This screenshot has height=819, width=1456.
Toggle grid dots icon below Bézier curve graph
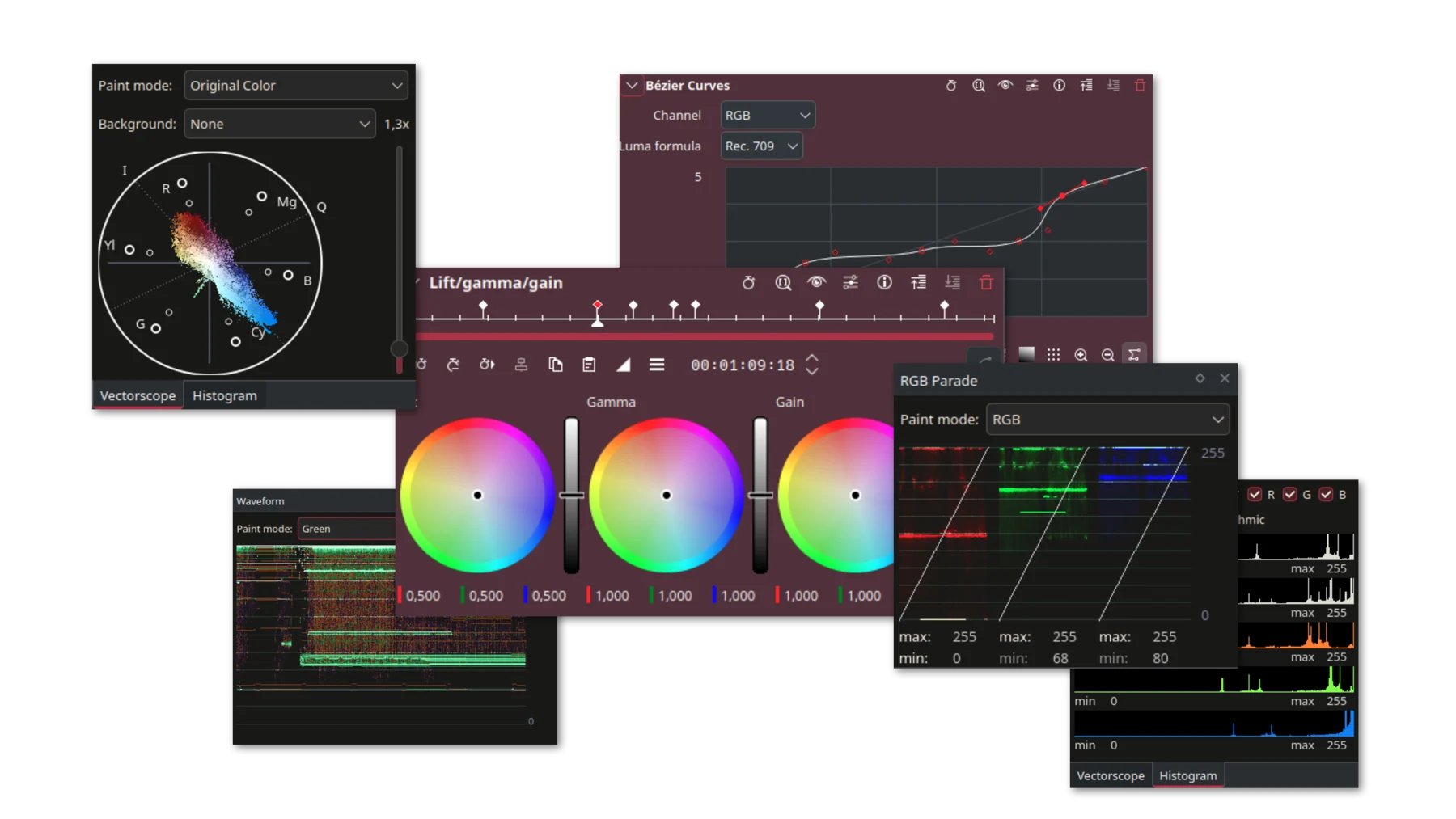coord(1053,355)
